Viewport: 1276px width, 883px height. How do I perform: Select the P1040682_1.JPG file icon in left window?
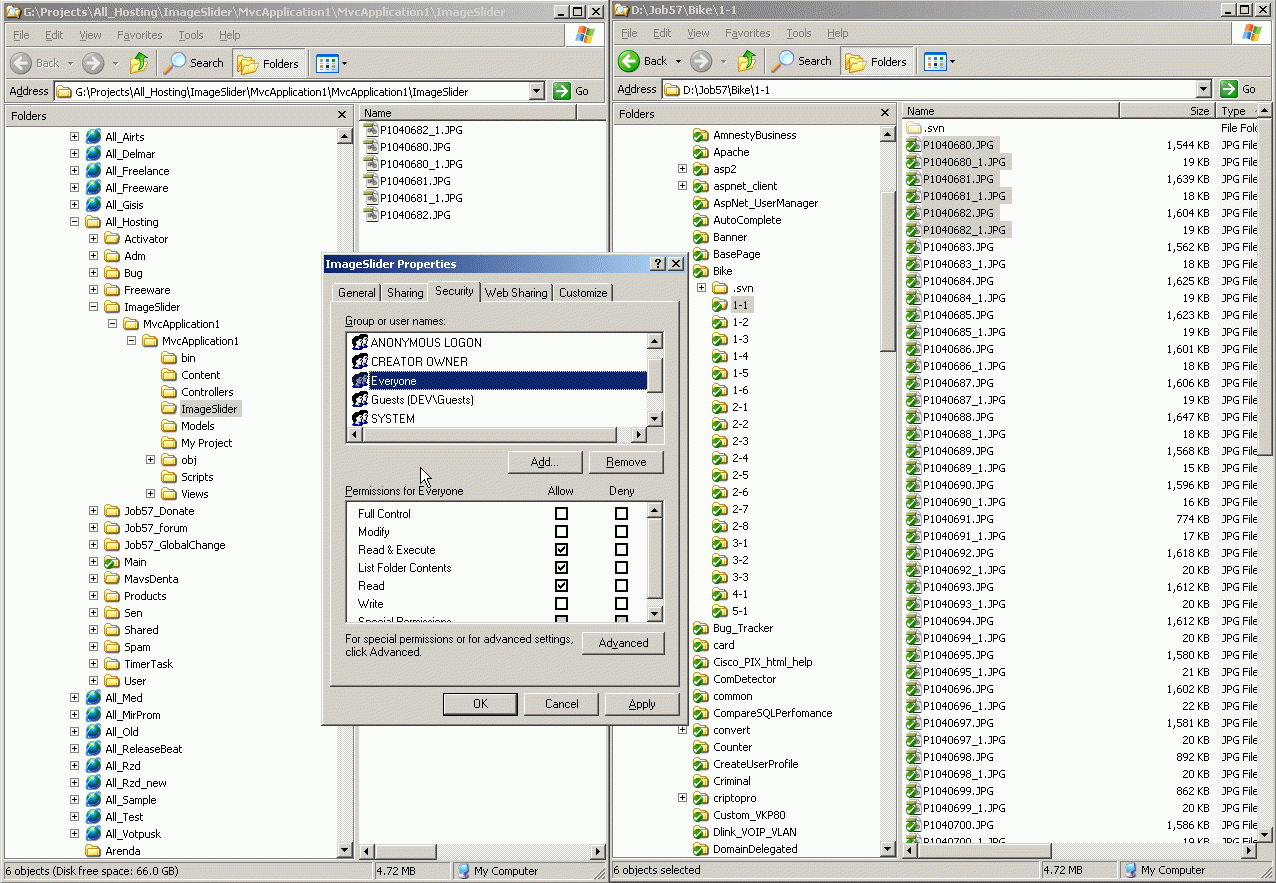[370, 130]
